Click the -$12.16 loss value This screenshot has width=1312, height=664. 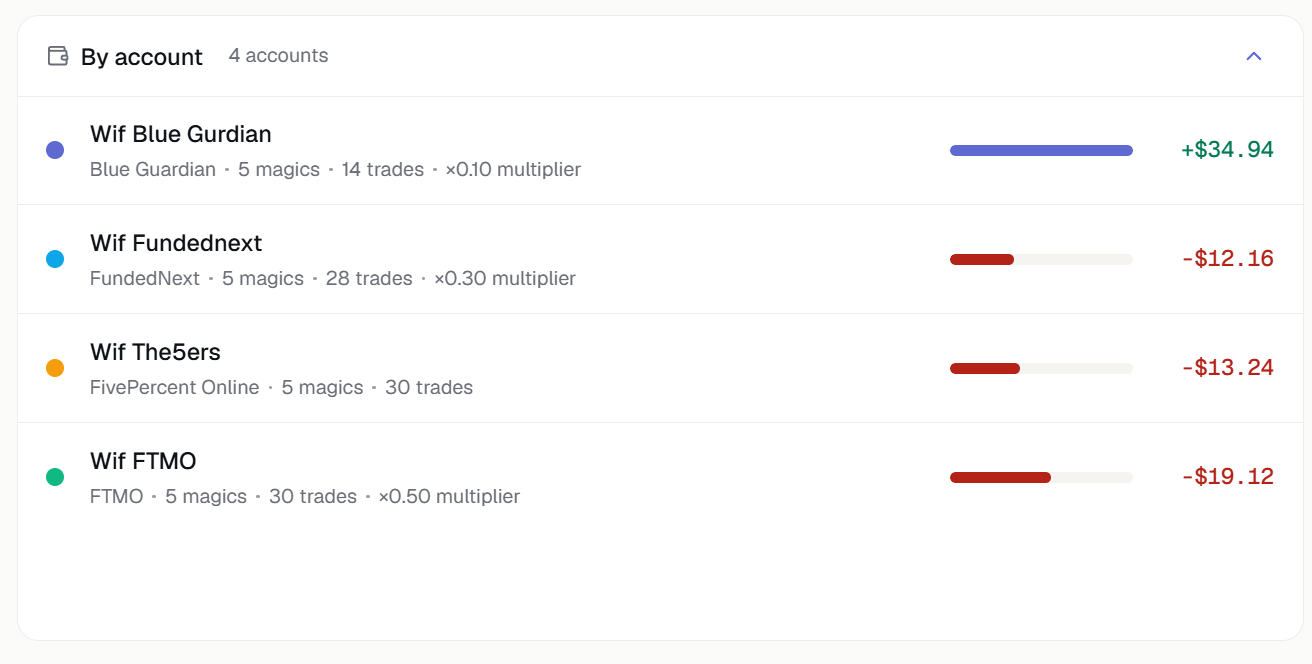click(x=1227, y=259)
